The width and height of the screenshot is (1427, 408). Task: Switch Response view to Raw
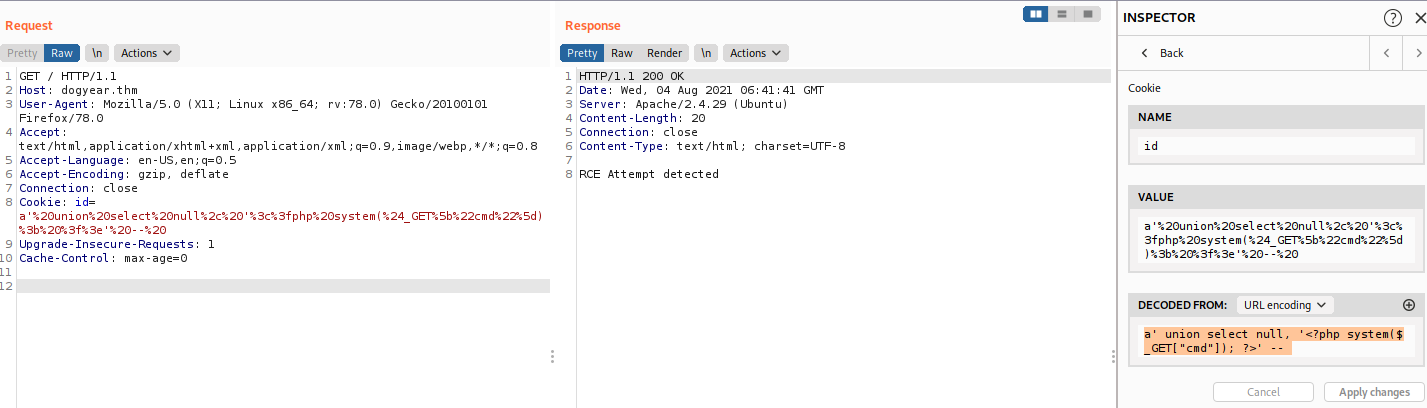tap(622, 53)
